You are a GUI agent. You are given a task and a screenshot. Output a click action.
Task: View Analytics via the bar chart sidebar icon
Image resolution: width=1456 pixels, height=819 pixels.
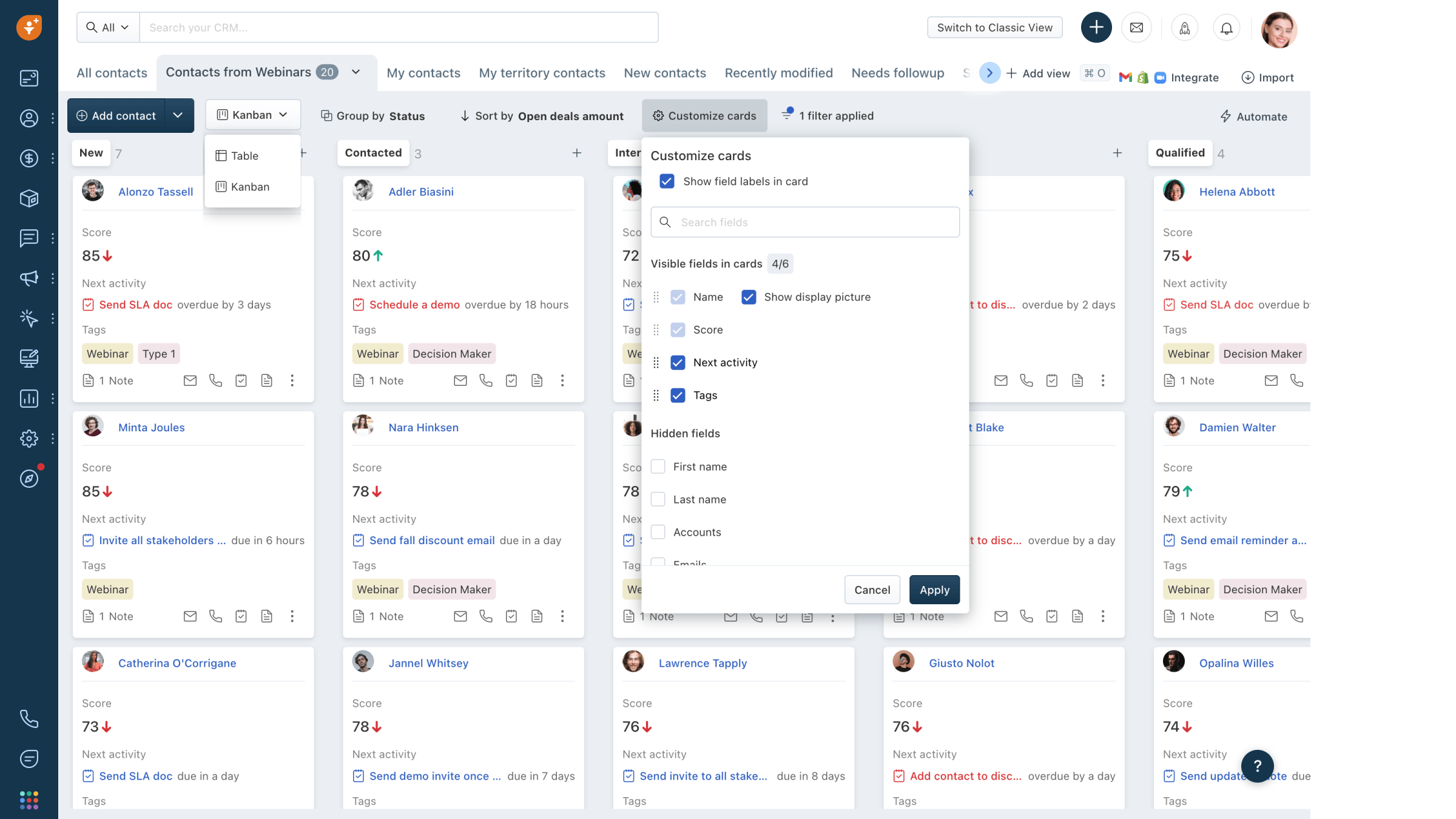pyautogui.click(x=29, y=399)
